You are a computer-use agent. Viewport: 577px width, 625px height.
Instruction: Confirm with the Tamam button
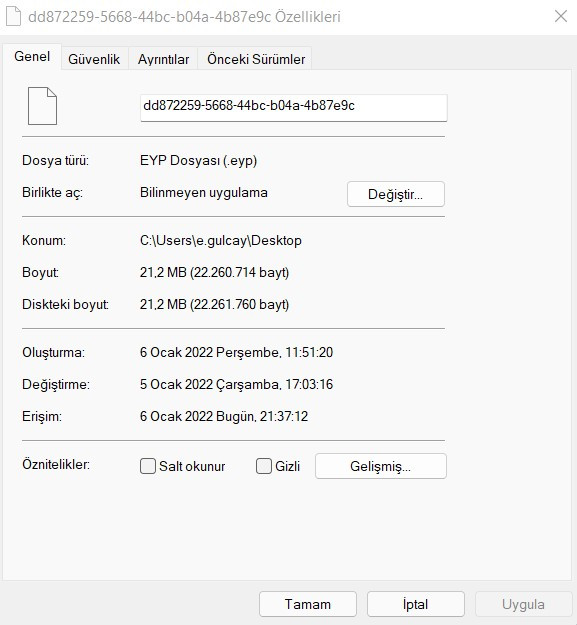pos(308,604)
